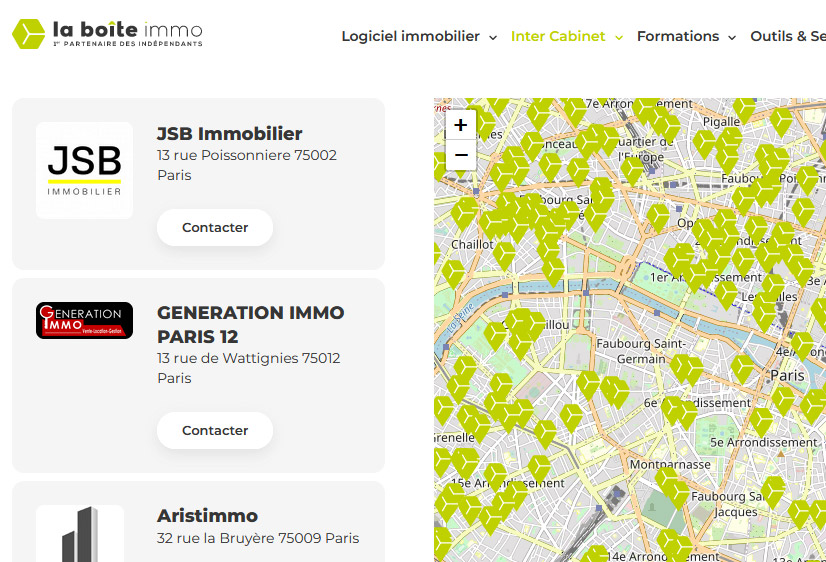Contact GENERATION IMMO PARIS 12

click(x=215, y=431)
